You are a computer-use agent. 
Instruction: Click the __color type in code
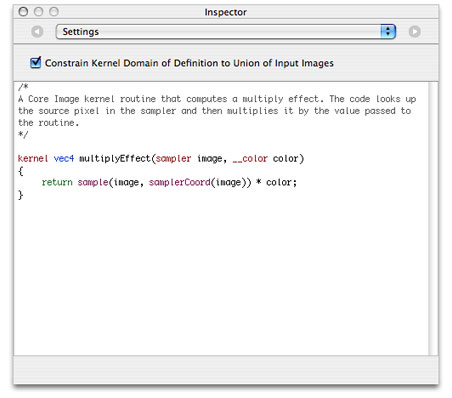250,158
